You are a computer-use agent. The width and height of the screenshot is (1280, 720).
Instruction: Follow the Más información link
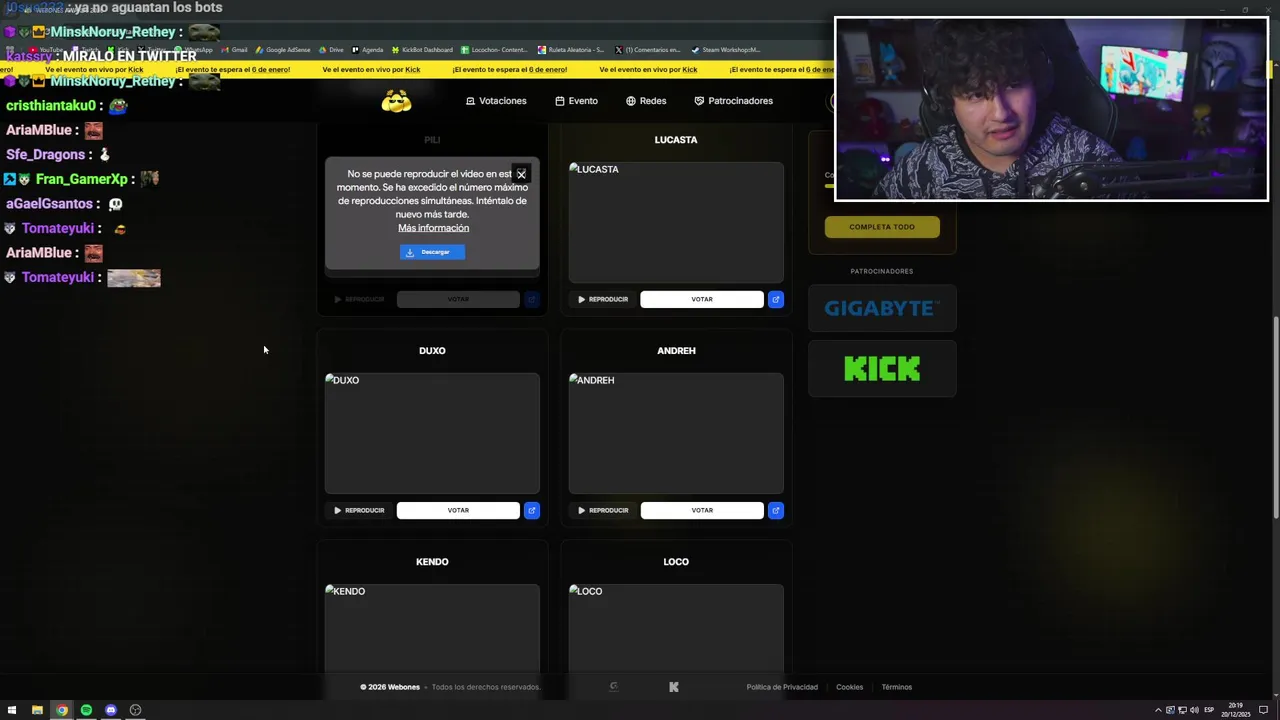(433, 228)
